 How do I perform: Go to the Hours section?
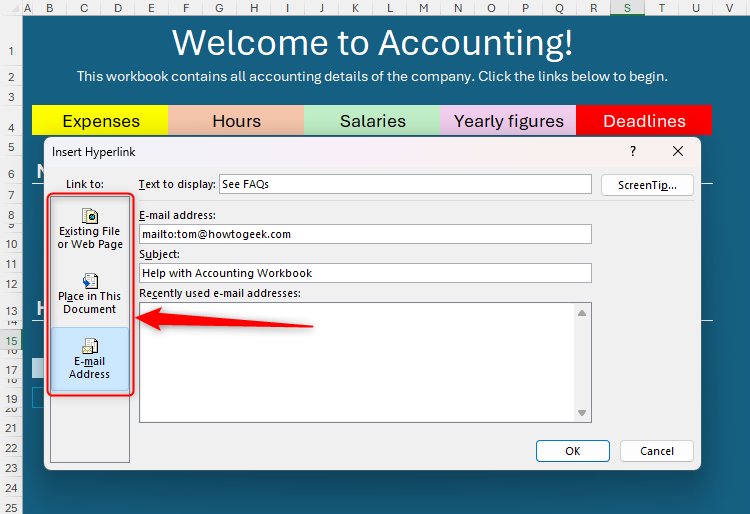click(x=236, y=121)
